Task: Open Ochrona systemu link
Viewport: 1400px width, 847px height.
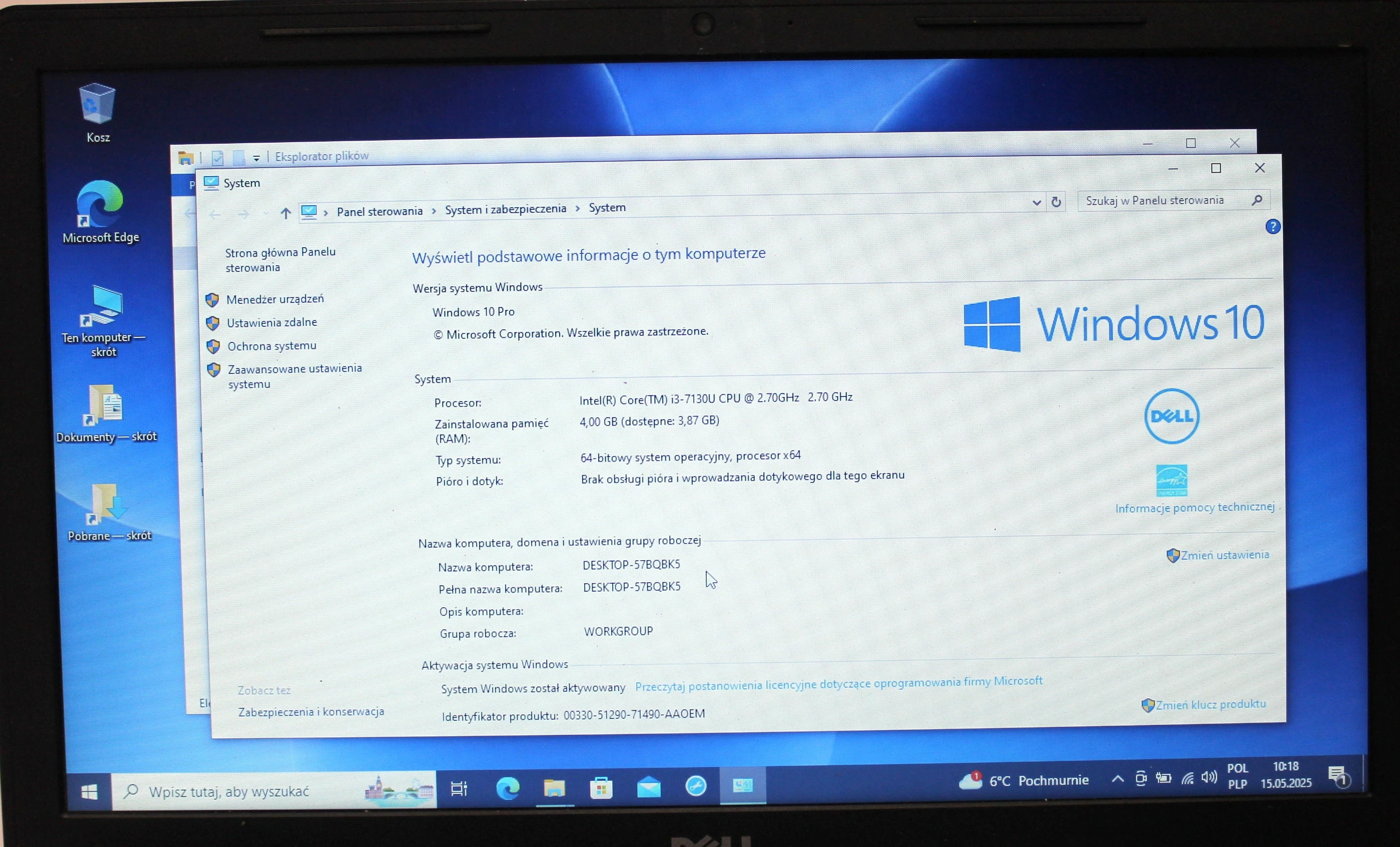Action: 272,345
